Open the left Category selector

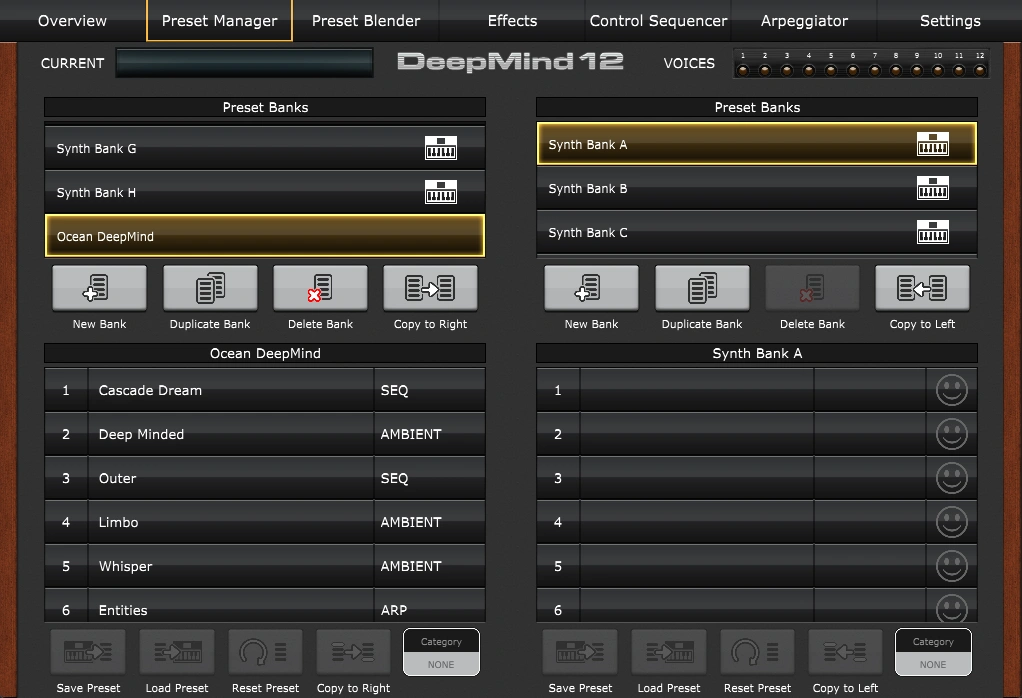point(441,653)
